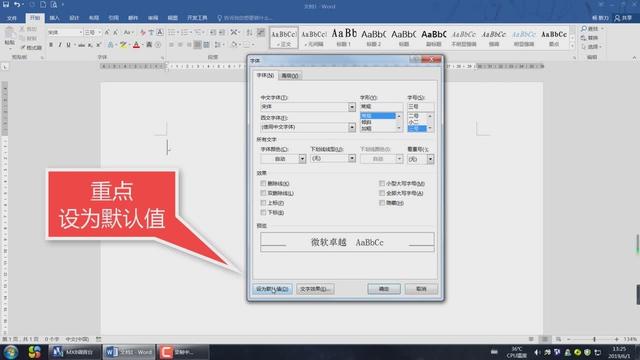Save document from quick access toolbar
640x360 pixels.
[6, 4]
